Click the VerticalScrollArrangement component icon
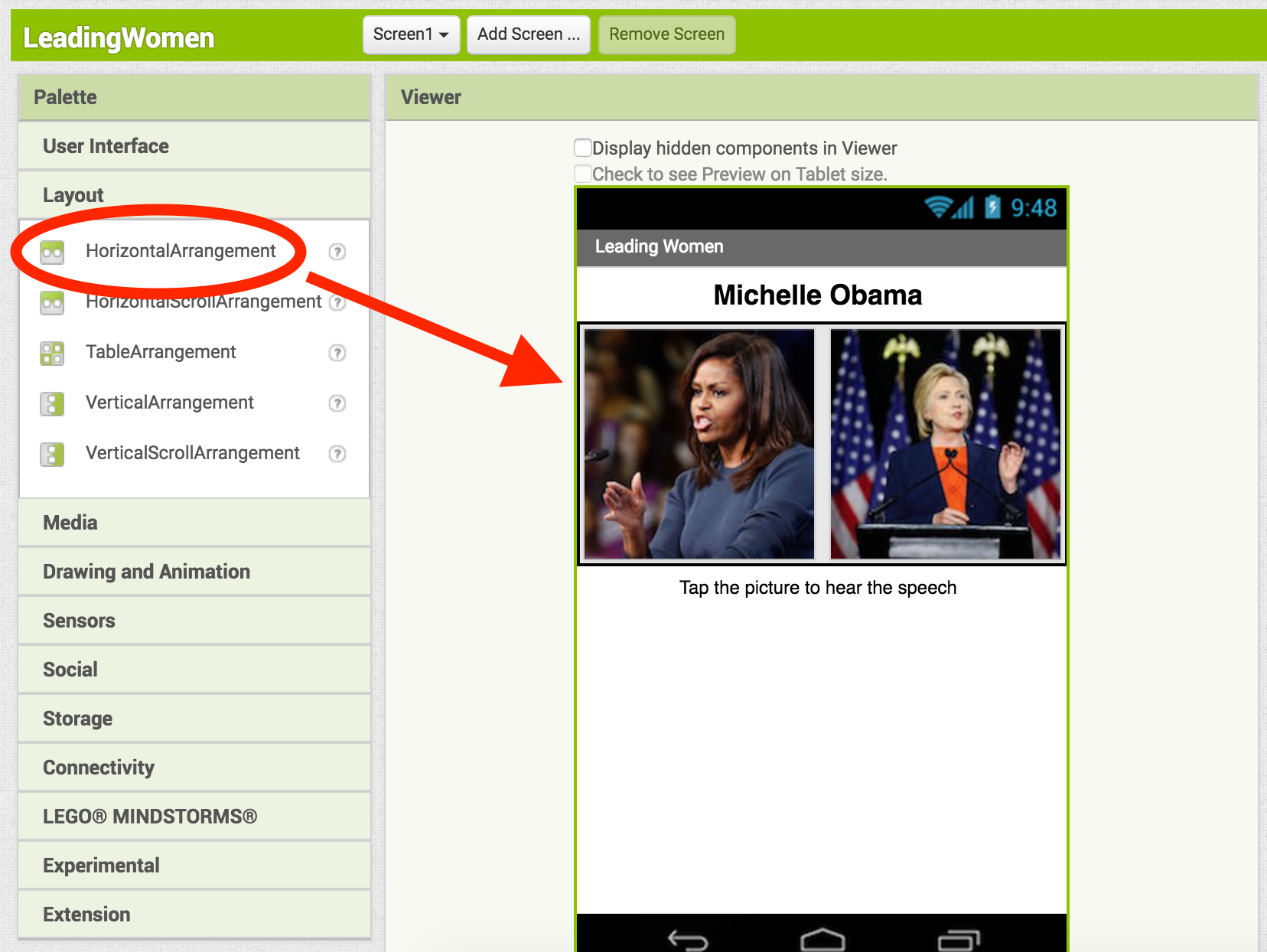1267x952 pixels. coord(52,454)
